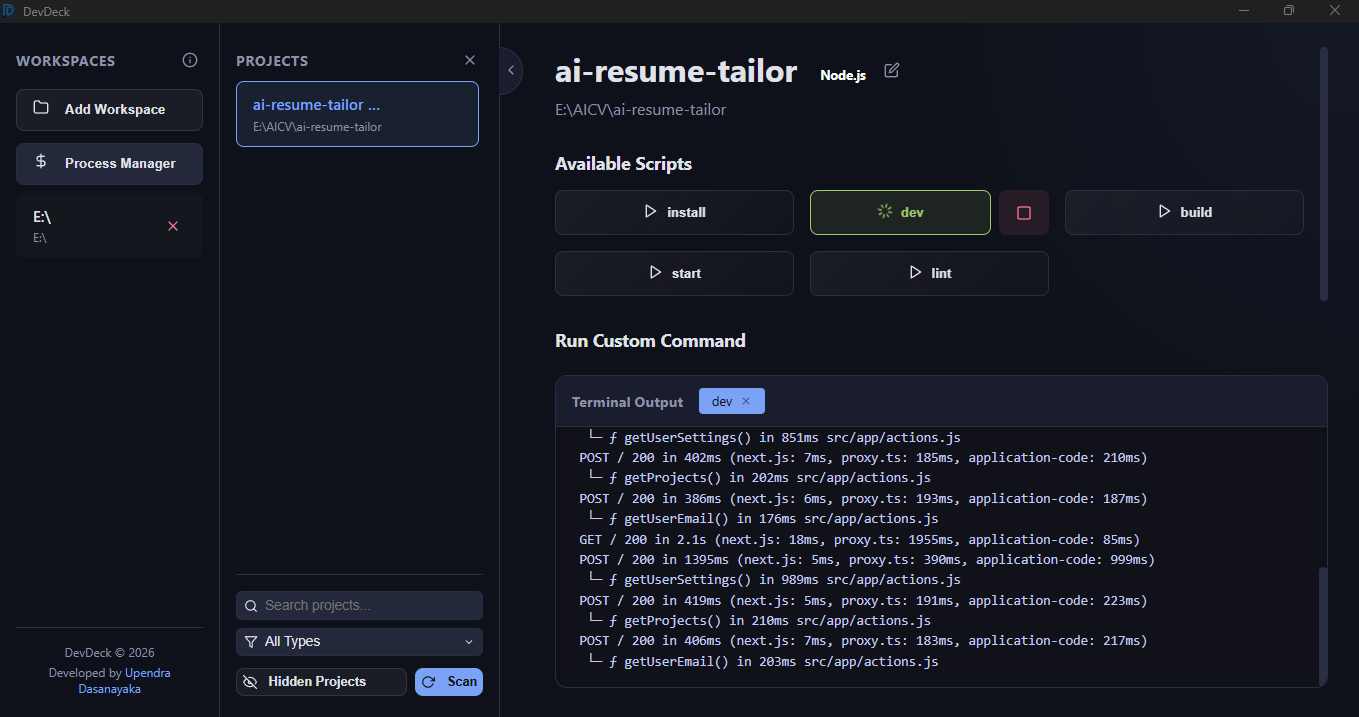Click the Scan button
Viewport: 1359px width, 717px height.
point(449,682)
